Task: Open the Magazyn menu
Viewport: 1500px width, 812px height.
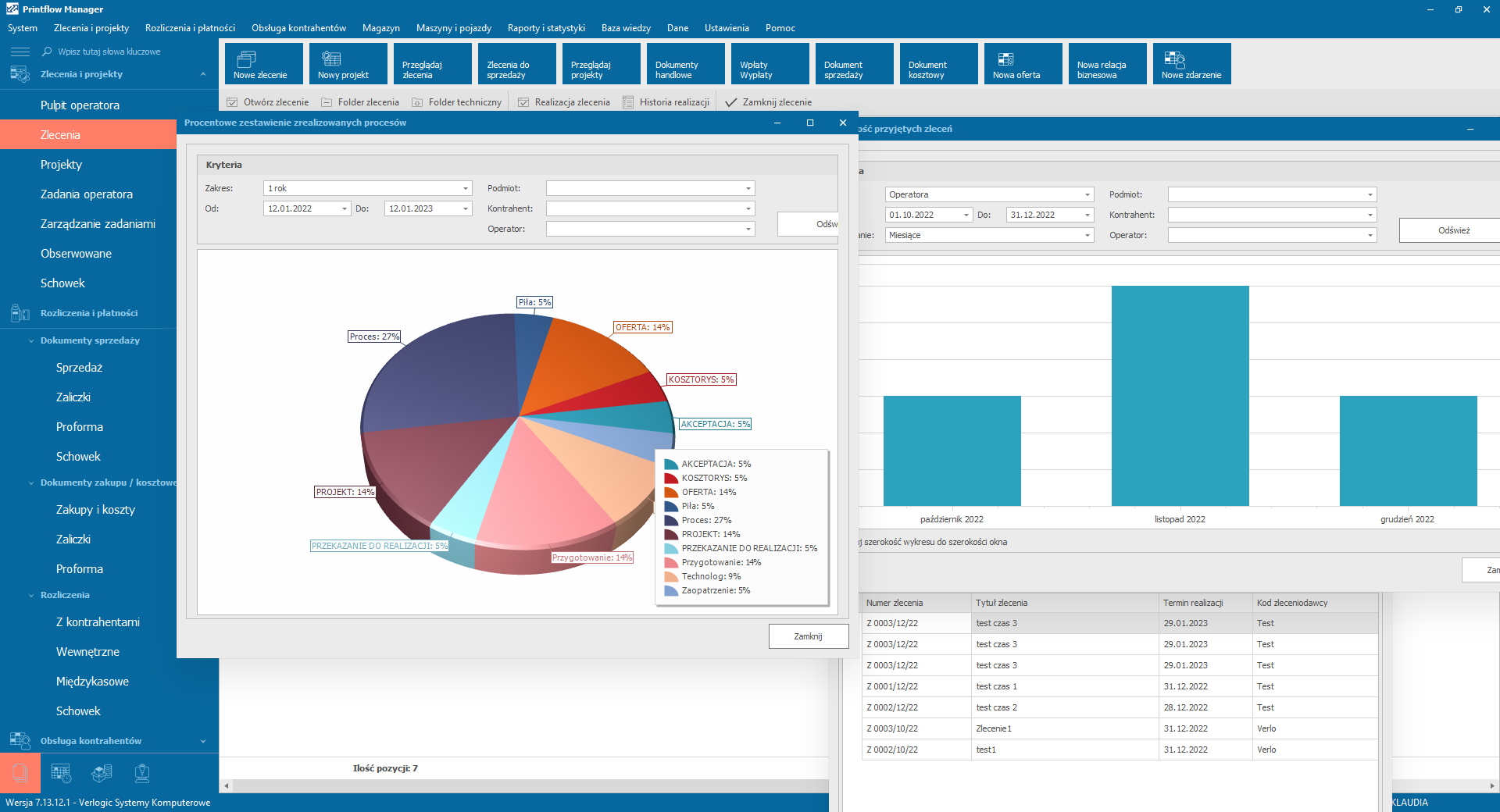Action: point(380,28)
